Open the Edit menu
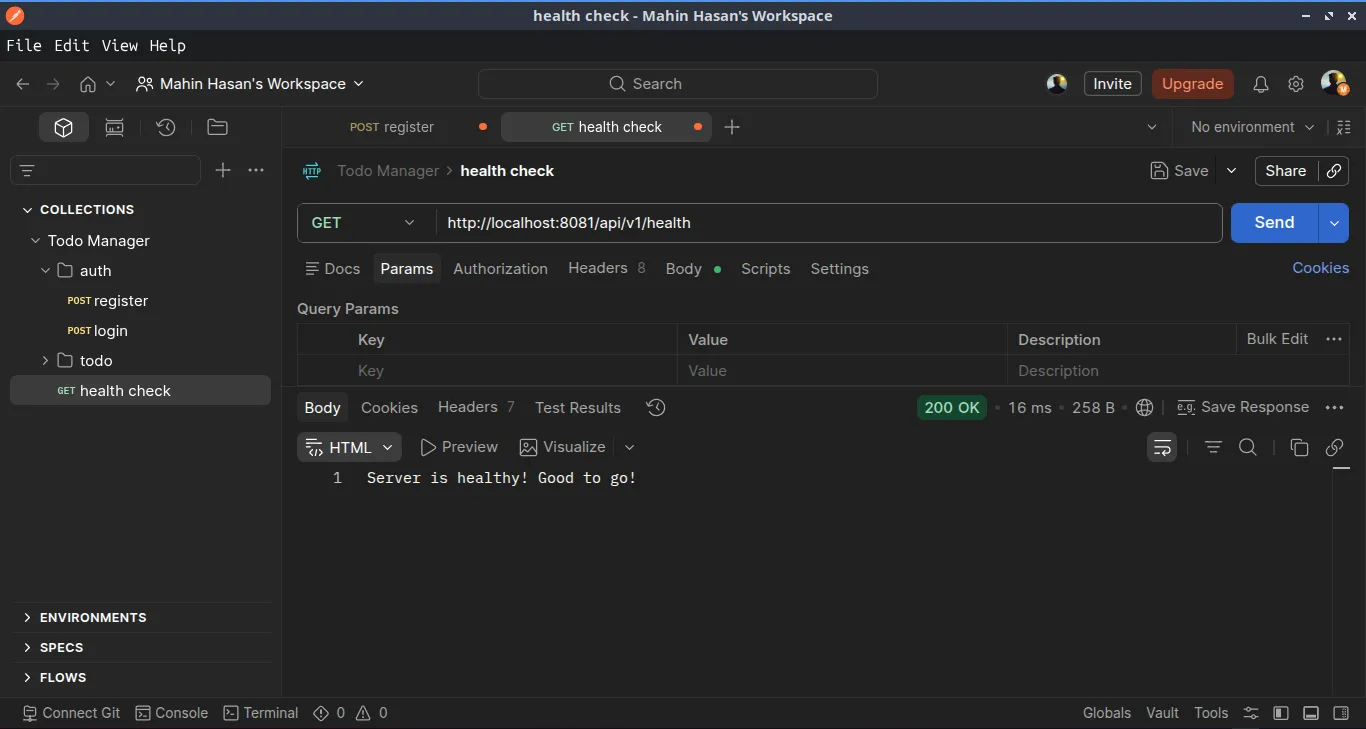 tap(71, 45)
